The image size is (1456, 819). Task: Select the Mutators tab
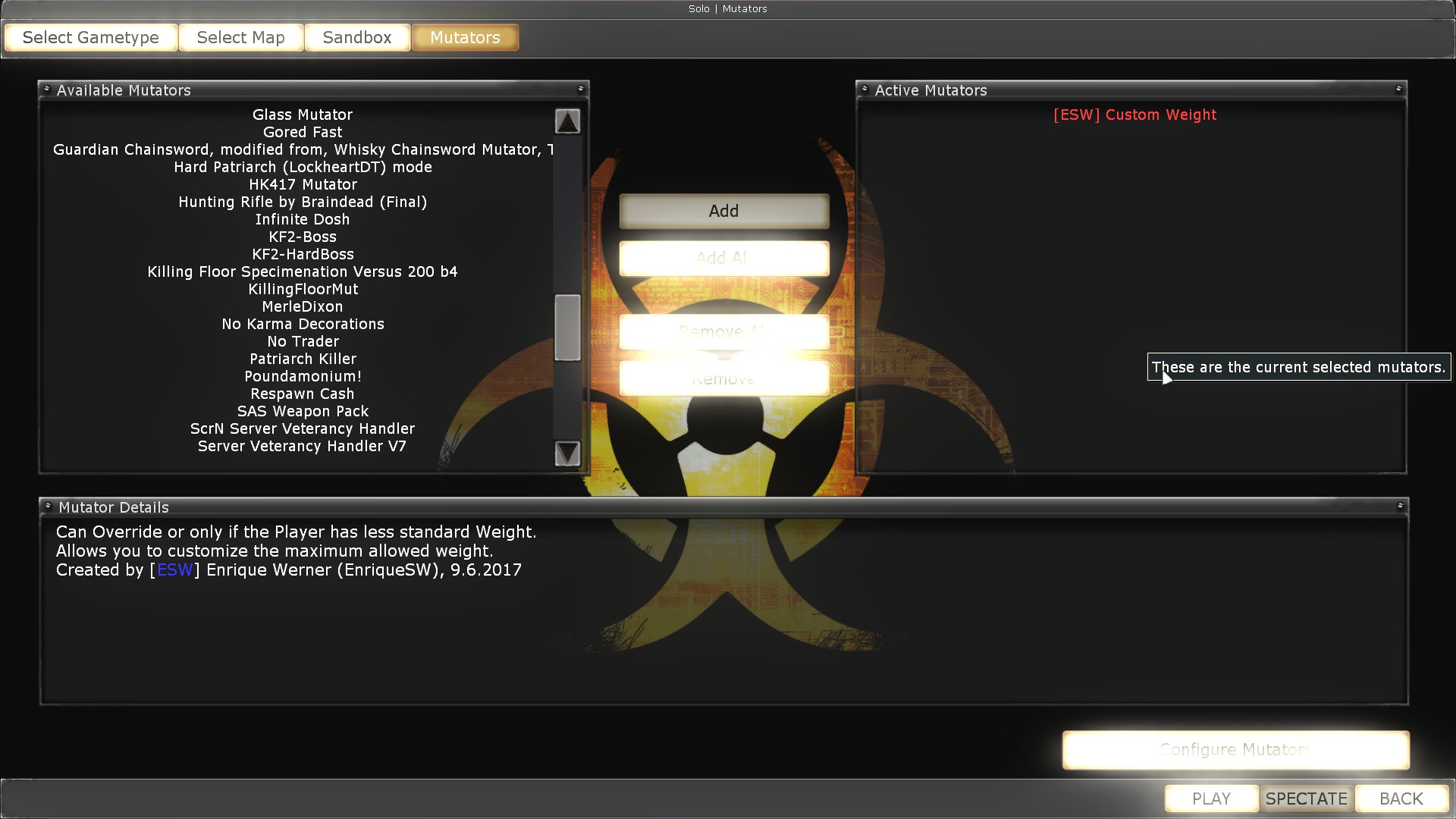466,37
